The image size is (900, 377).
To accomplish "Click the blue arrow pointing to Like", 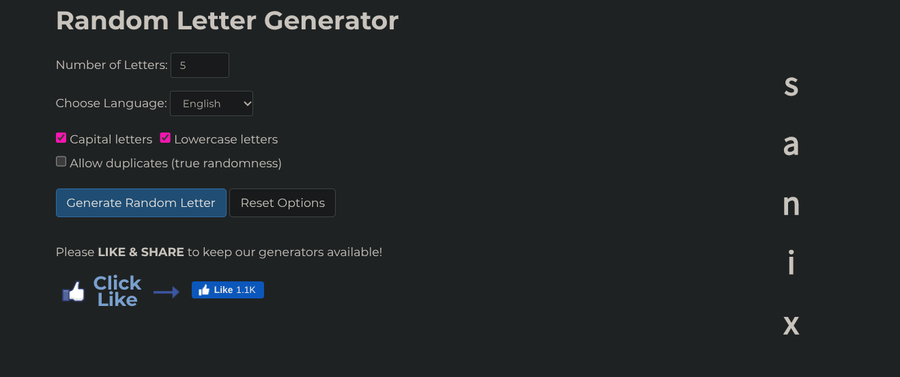I will pos(166,292).
